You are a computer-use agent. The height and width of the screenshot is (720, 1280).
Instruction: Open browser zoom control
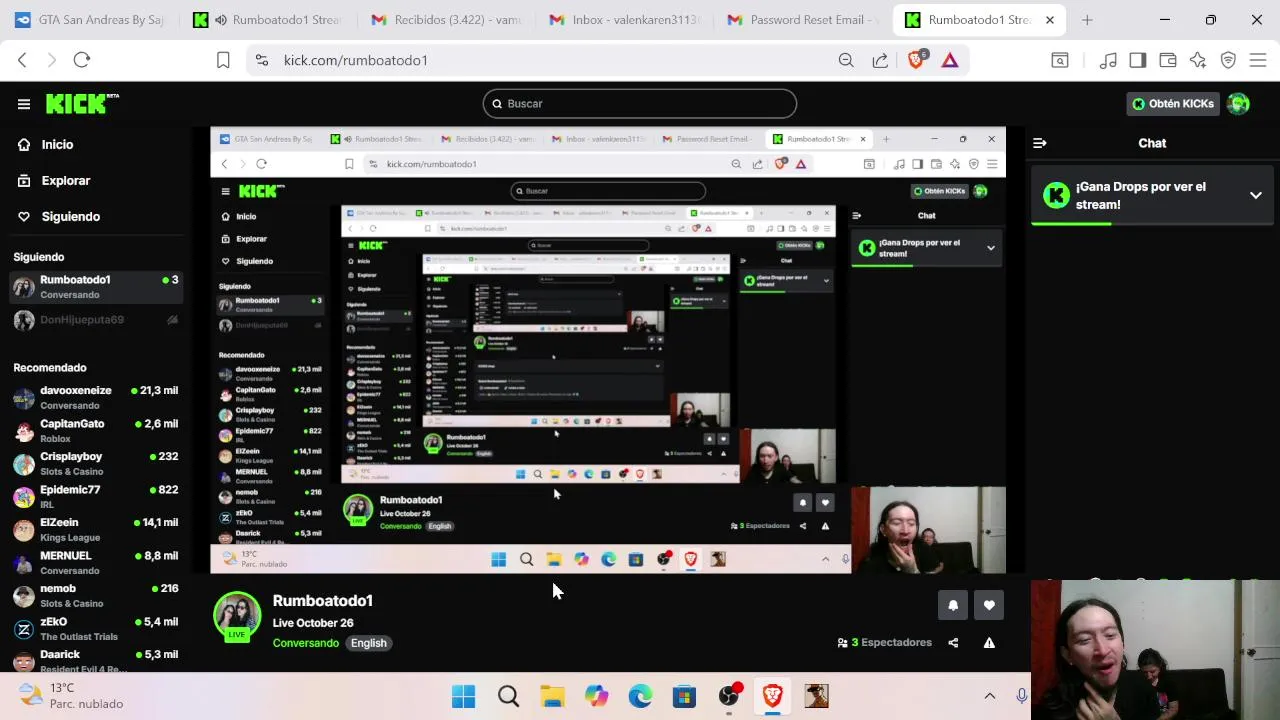coord(846,61)
